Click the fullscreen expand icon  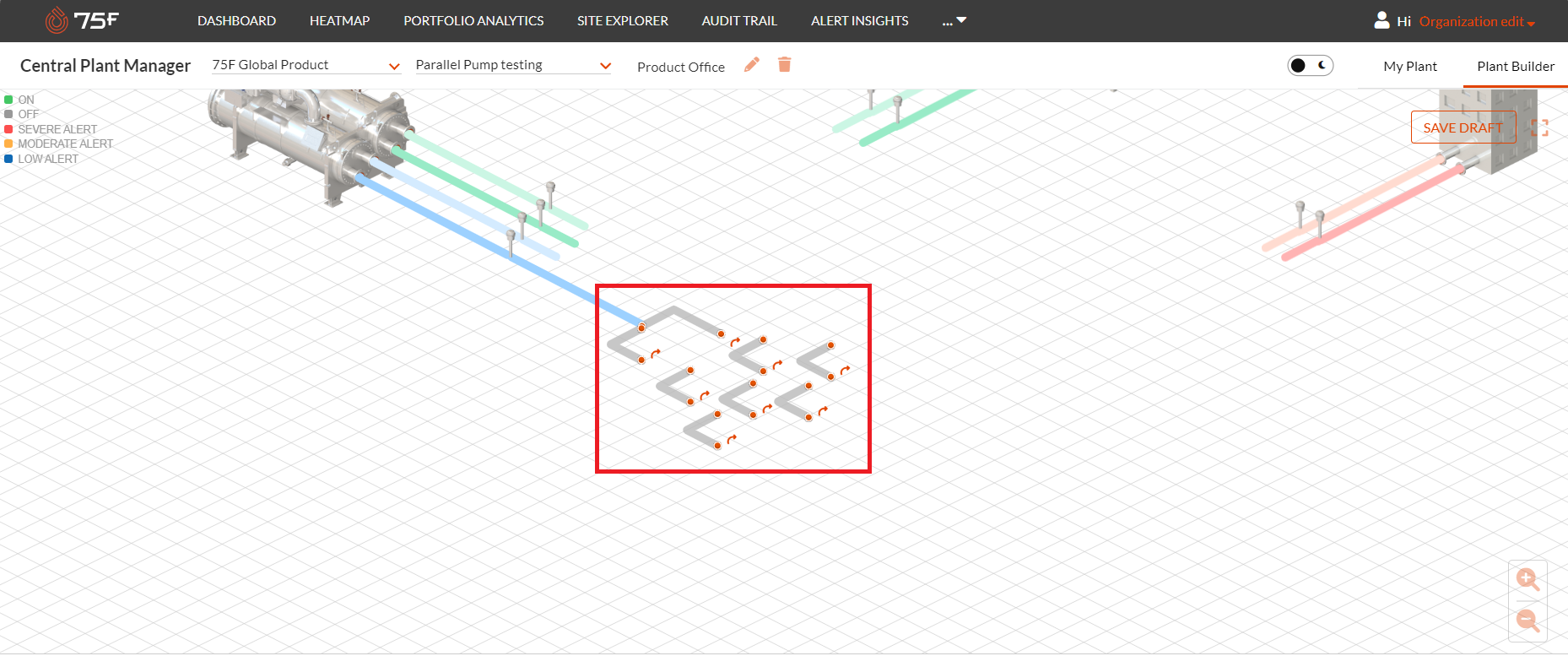[1539, 127]
